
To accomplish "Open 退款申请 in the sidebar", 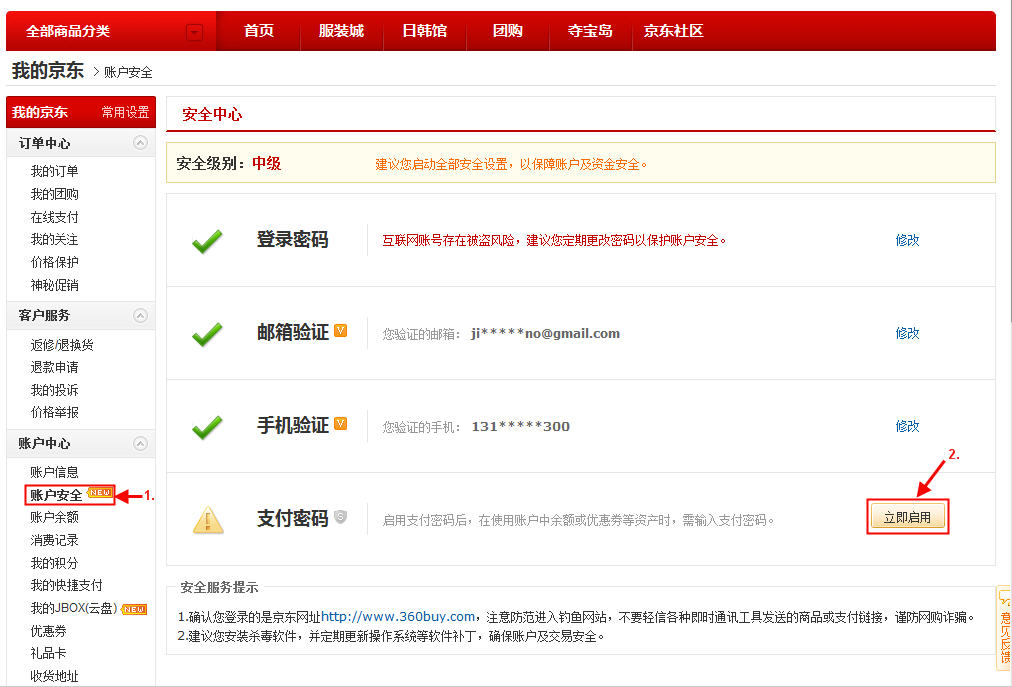I will point(54,367).
